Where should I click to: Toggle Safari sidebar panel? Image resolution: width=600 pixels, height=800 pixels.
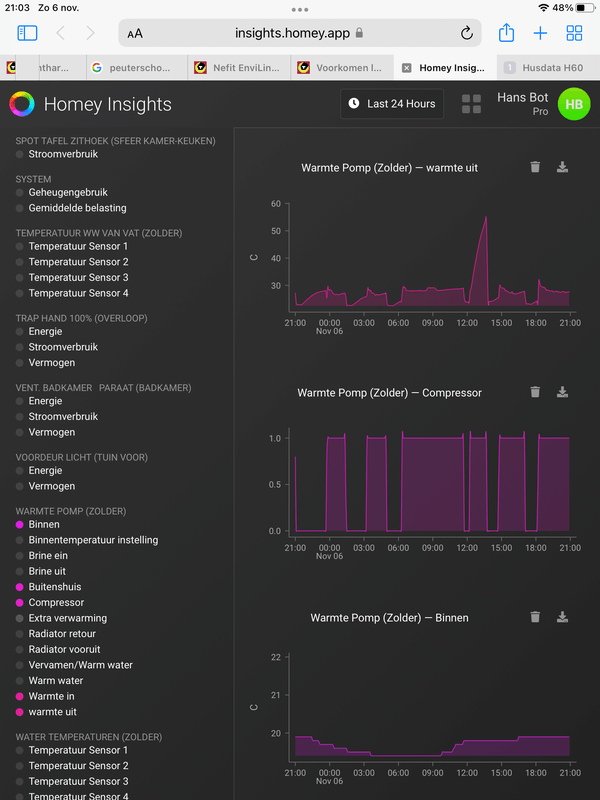click(x=27, y=33)
